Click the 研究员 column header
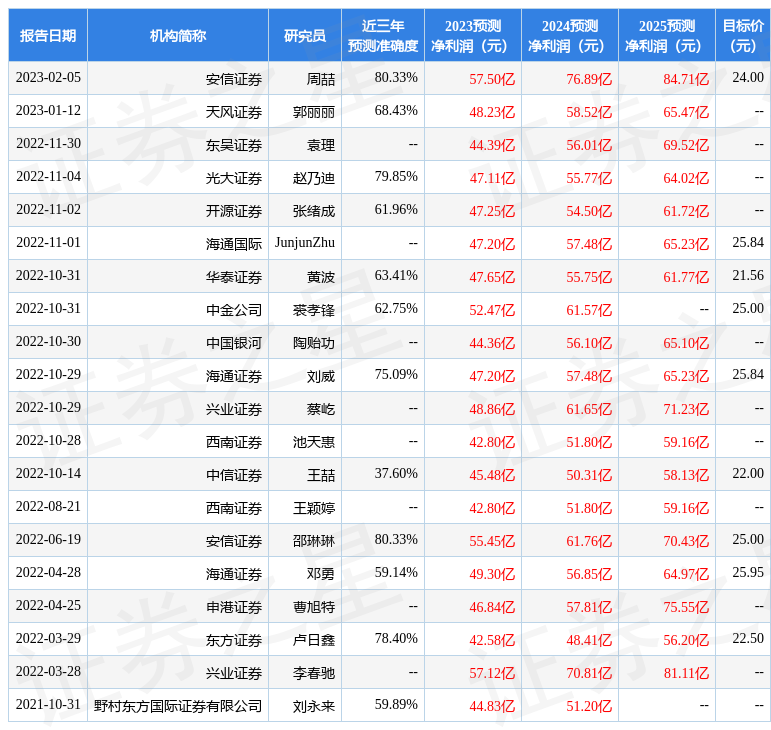This screenshot has height=730, width=771. point(305,35)
